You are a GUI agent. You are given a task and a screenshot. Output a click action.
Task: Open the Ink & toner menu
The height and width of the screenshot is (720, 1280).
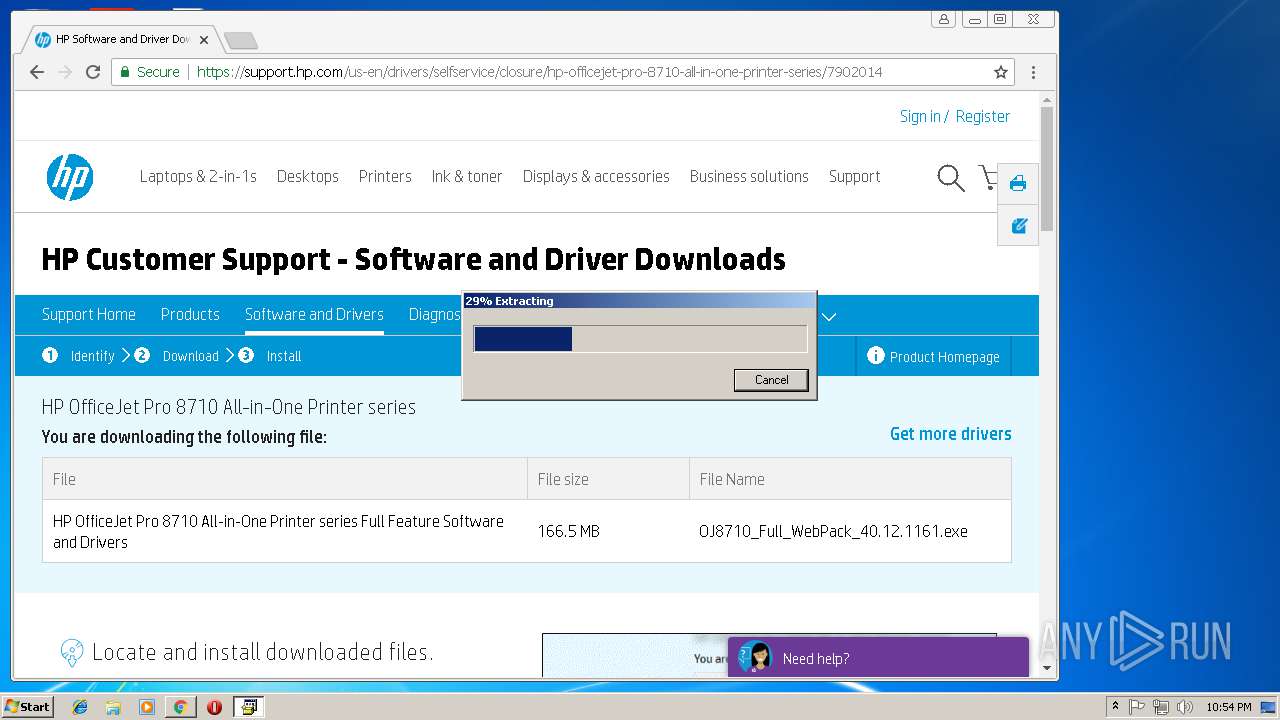467,176
